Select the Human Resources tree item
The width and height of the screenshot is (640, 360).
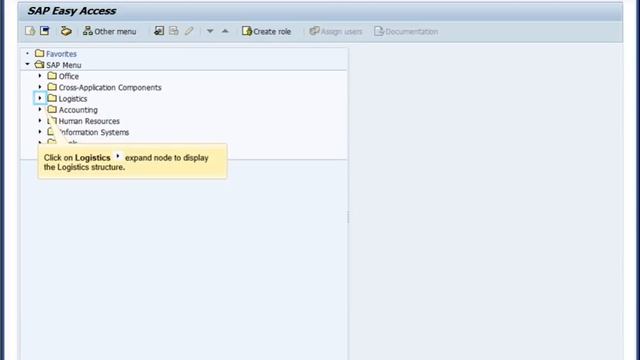coord(89,121)
